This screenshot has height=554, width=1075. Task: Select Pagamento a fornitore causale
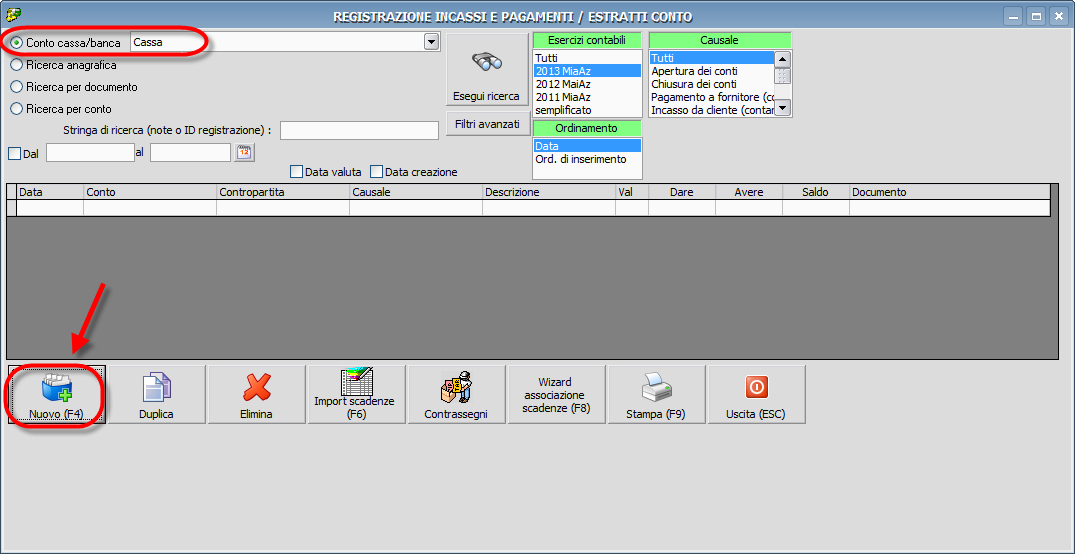click(x=712, y=97)
